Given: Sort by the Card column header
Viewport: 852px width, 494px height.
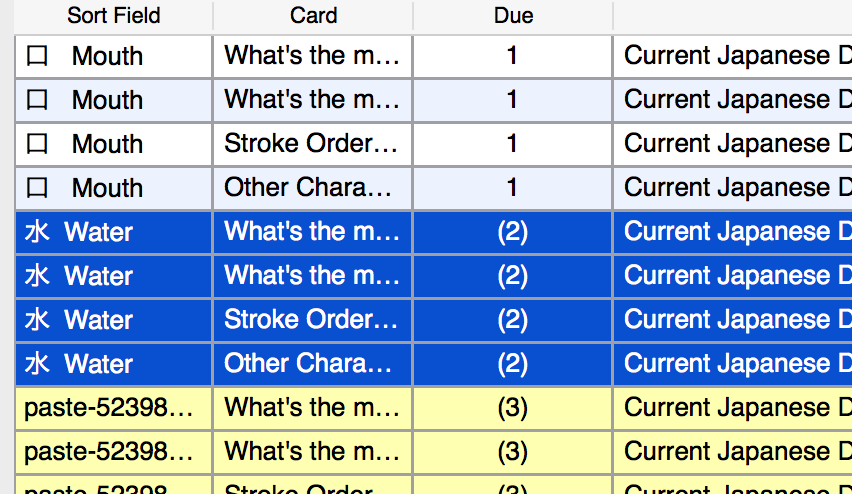Looking at the screenshot, I should click(x=313, y=16).
